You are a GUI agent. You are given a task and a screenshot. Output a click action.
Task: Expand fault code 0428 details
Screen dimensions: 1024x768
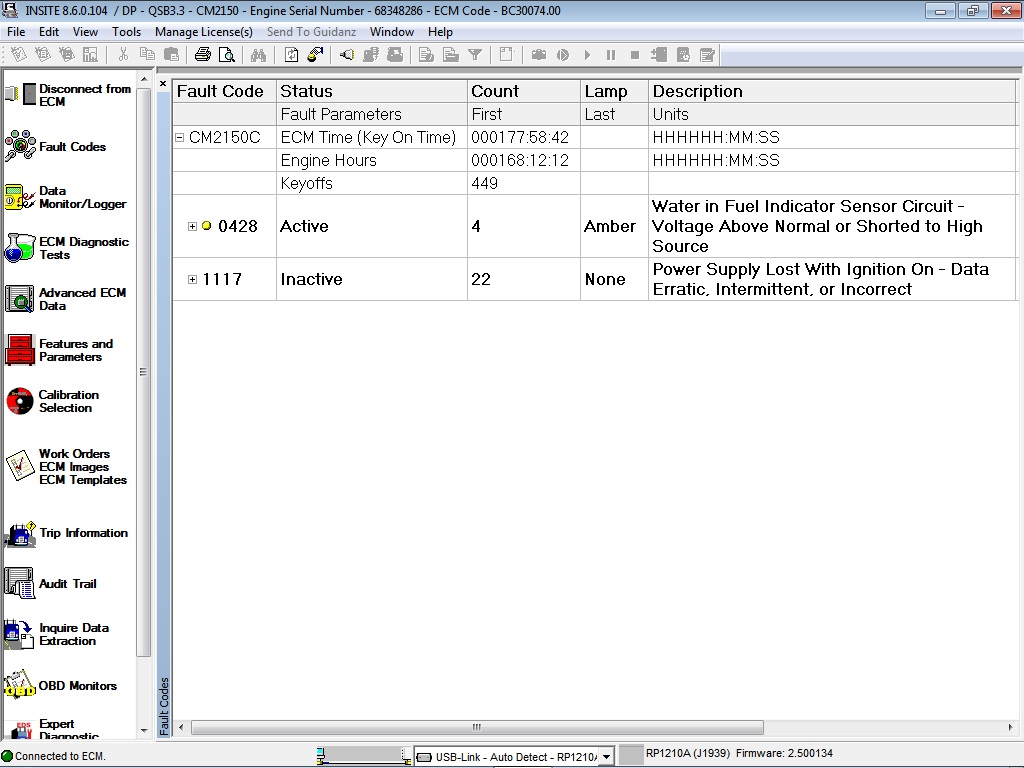(192, 227)
